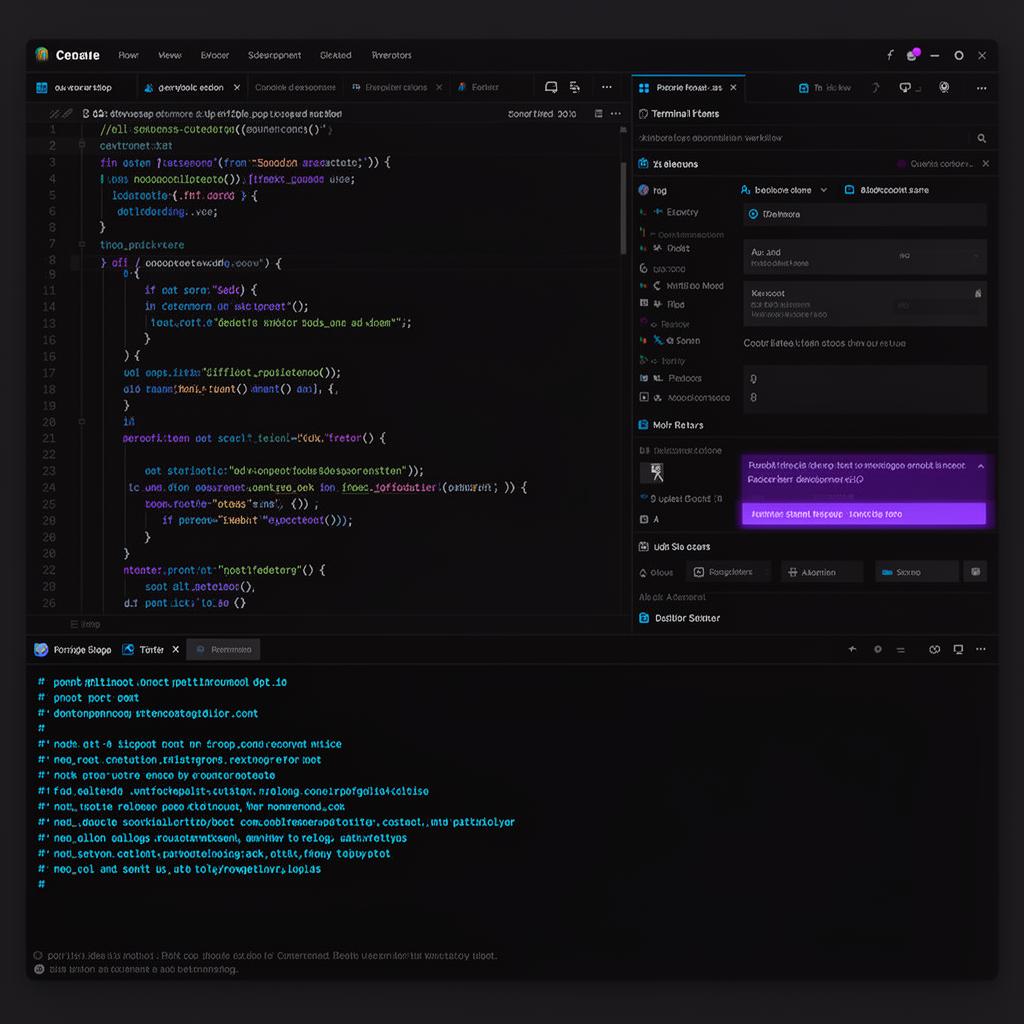The height and width of the screenshot is (1024, 1024).
Task: Click the camera-target icon in right panel toolbar
Action: pos(944,88)
